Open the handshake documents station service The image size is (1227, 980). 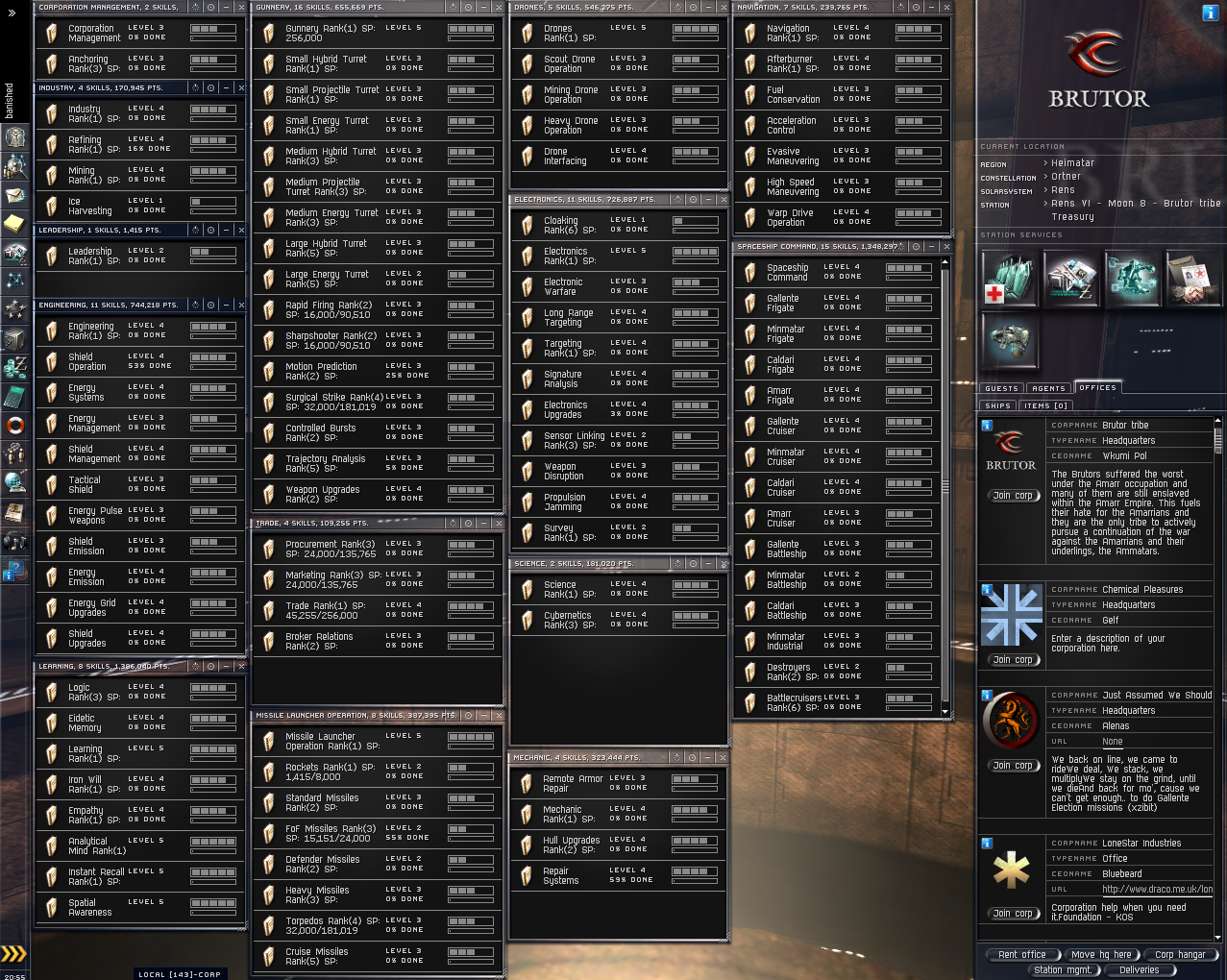coord(1194,278)
